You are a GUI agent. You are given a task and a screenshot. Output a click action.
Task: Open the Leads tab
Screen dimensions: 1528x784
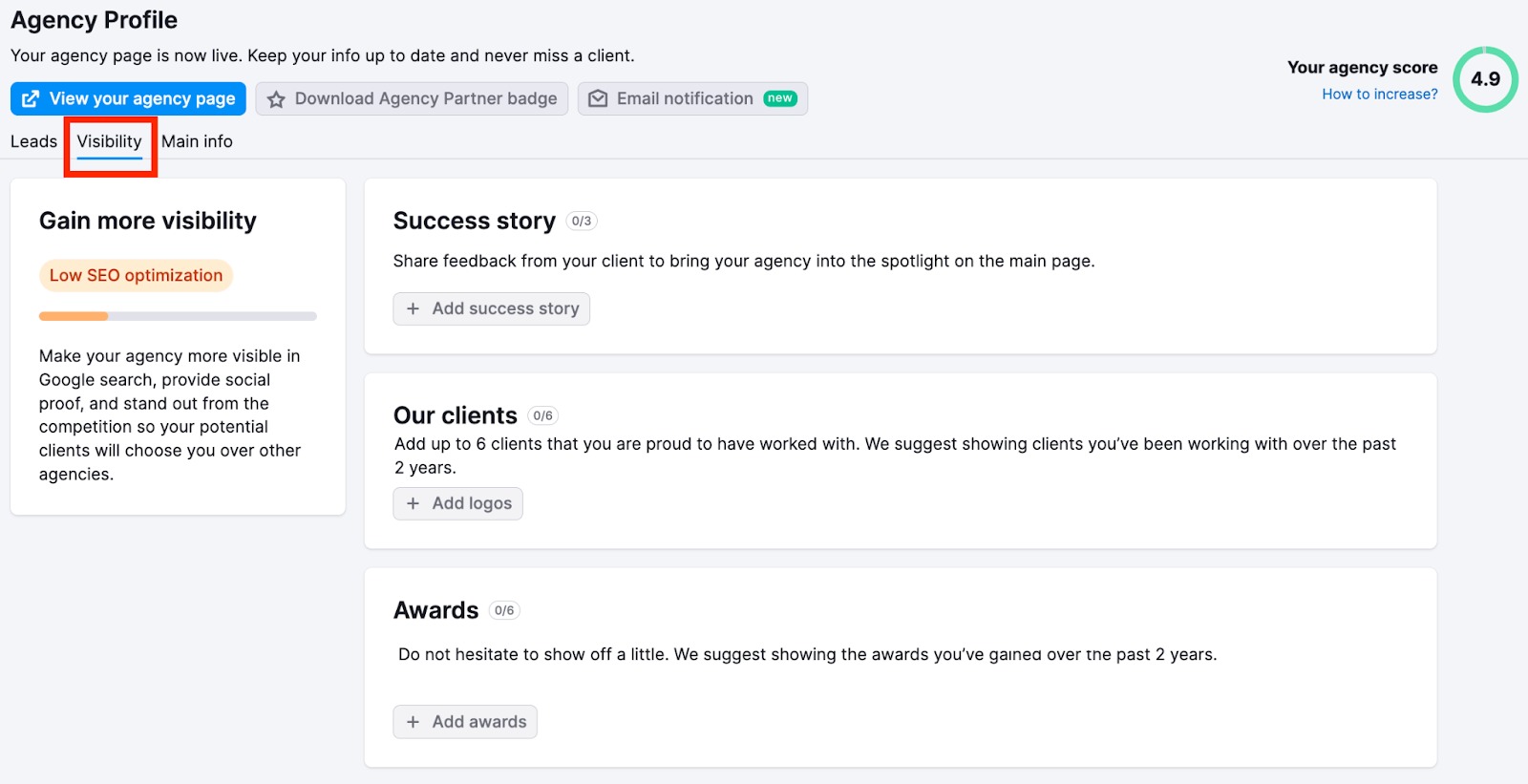[33, 141]
